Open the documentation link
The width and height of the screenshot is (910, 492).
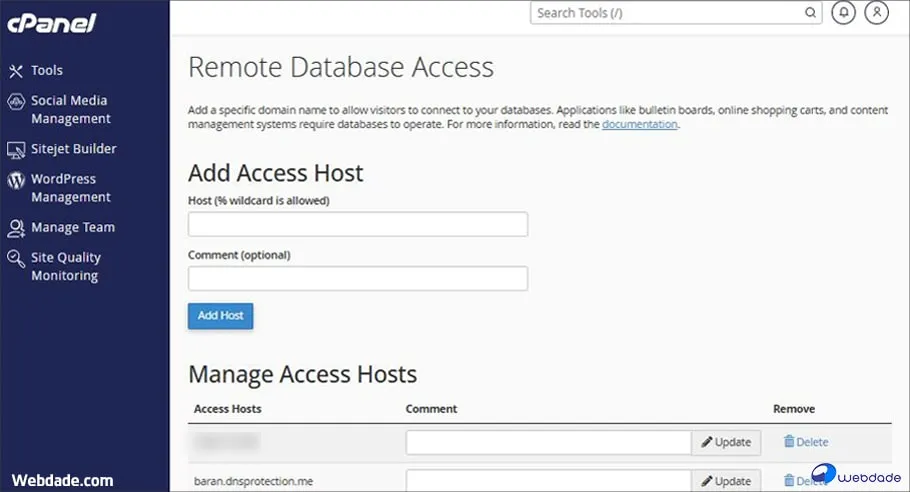pos(640,124)
